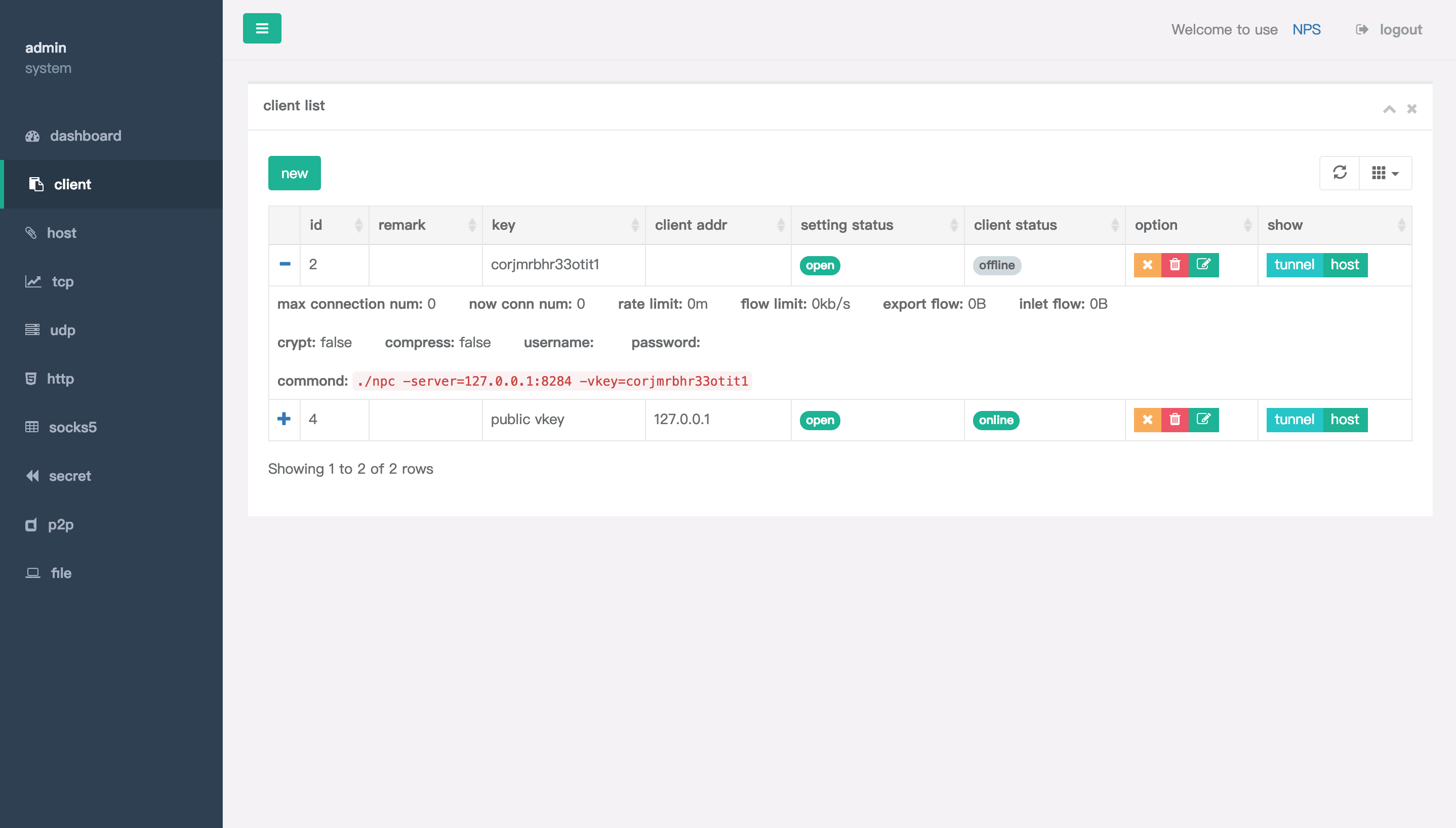Open the columns dropdown grid button
The image size is (1456, 828).
tap(1385, 173)
